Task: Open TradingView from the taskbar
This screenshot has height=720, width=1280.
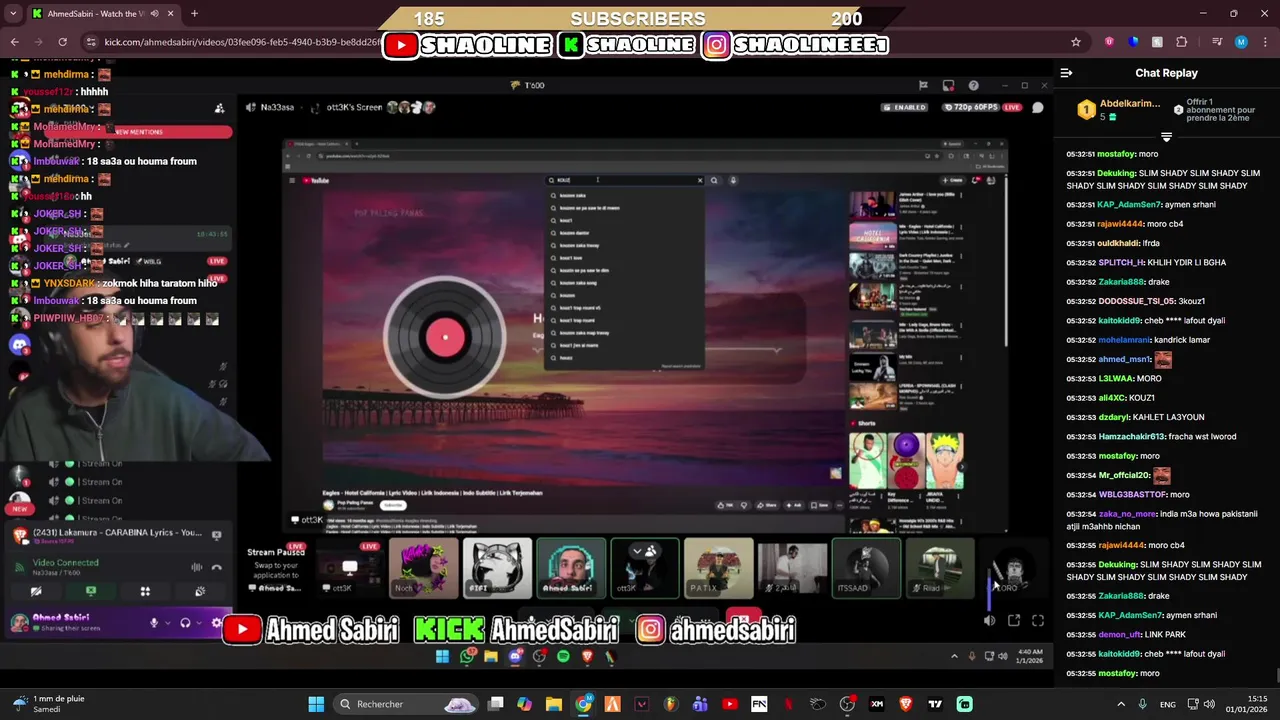Action: (935, 704)
